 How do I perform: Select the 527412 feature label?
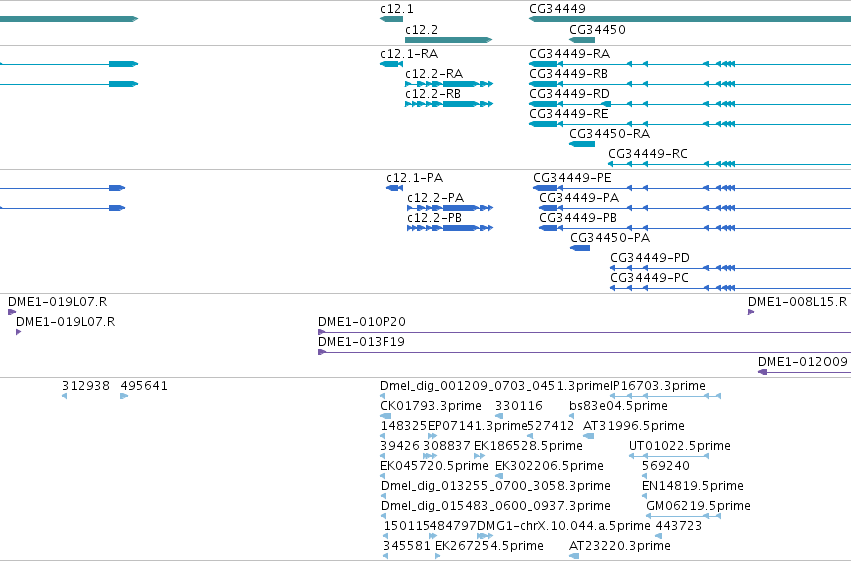550,426
